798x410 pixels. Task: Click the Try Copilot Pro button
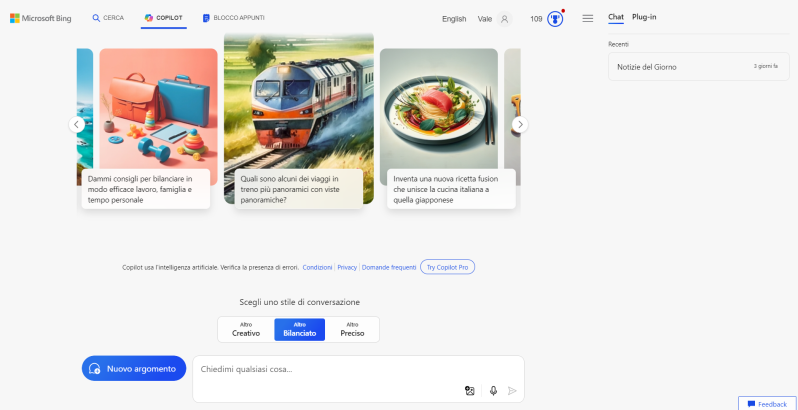[447, 267]
